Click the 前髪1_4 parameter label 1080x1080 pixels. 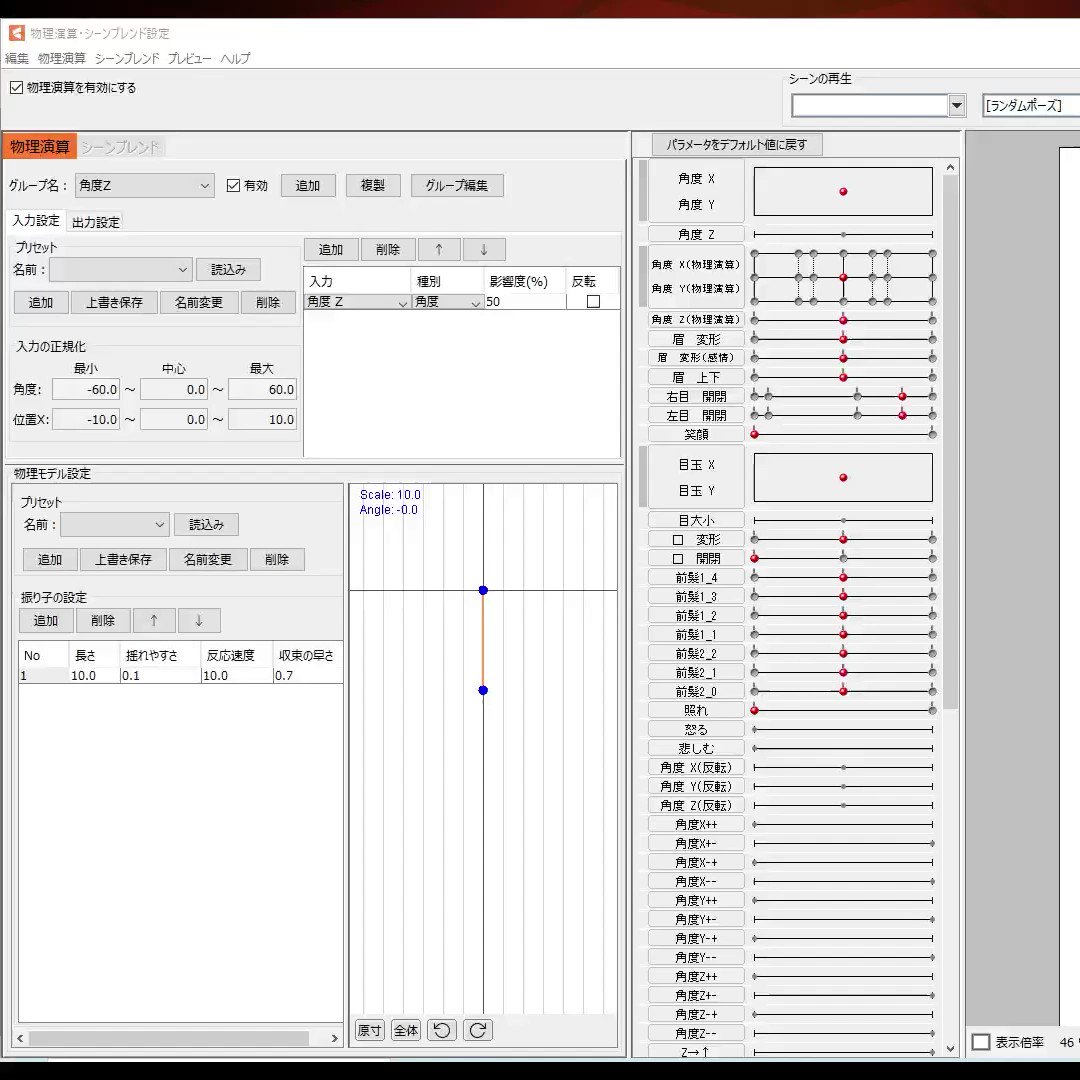click(x=696, y=577)
